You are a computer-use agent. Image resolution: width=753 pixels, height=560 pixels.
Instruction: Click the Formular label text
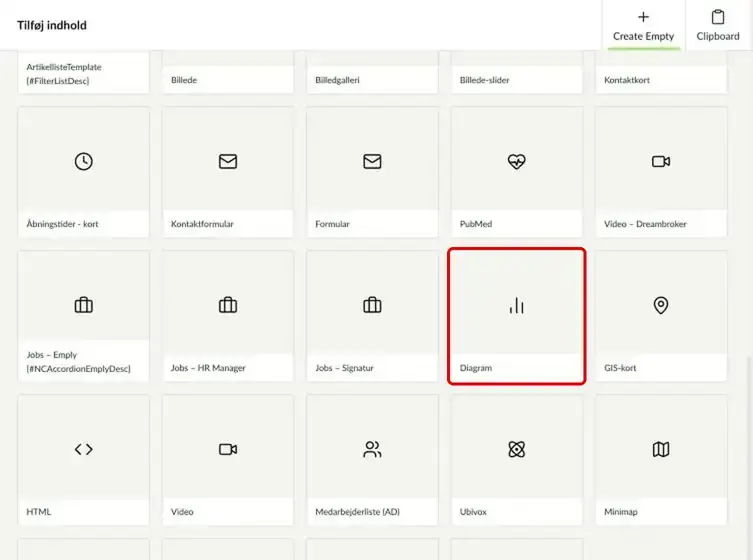(x=332, y=224)
